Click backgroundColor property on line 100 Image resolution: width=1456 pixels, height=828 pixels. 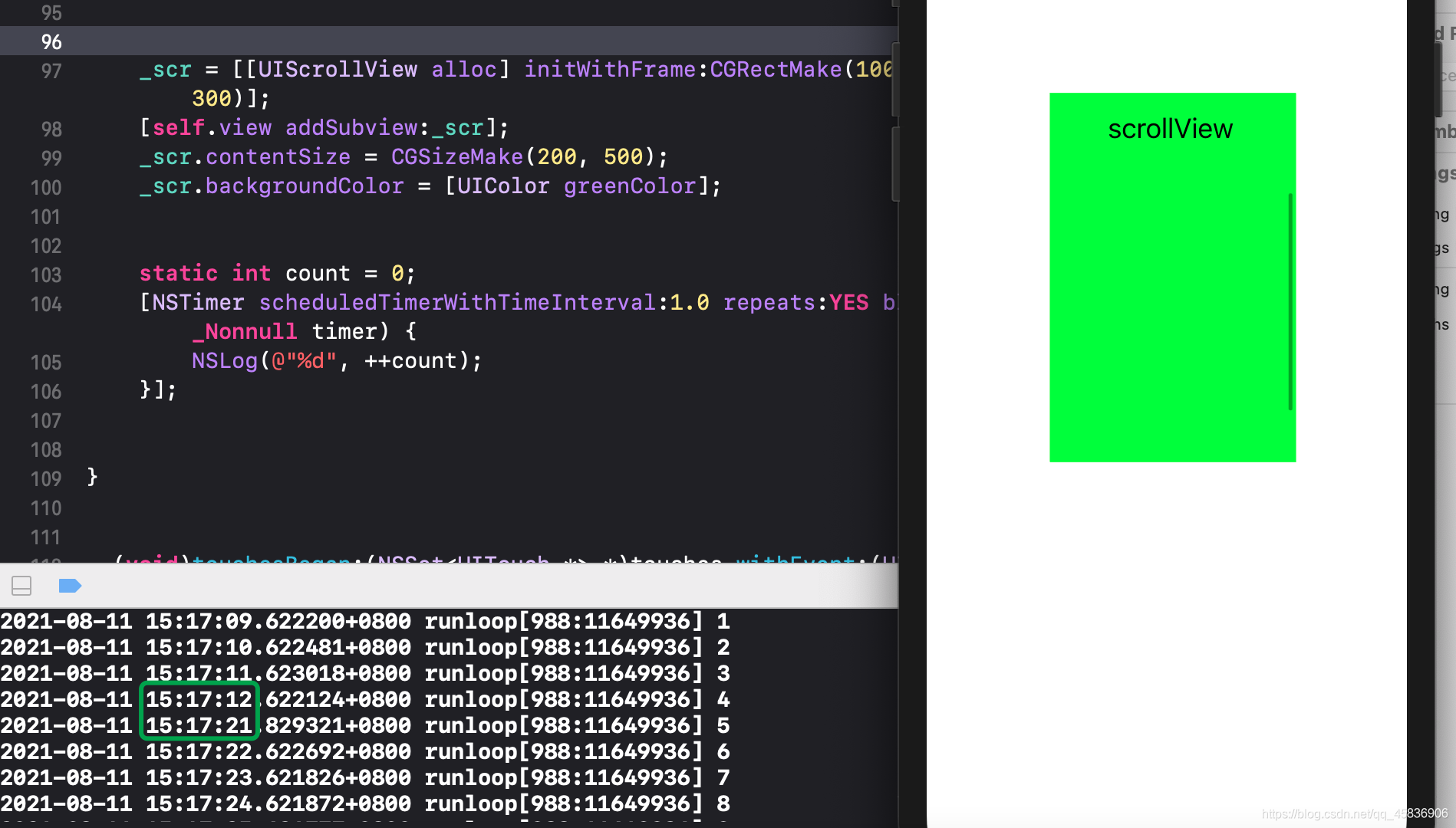pyautogui.click(x=305, y=186)
